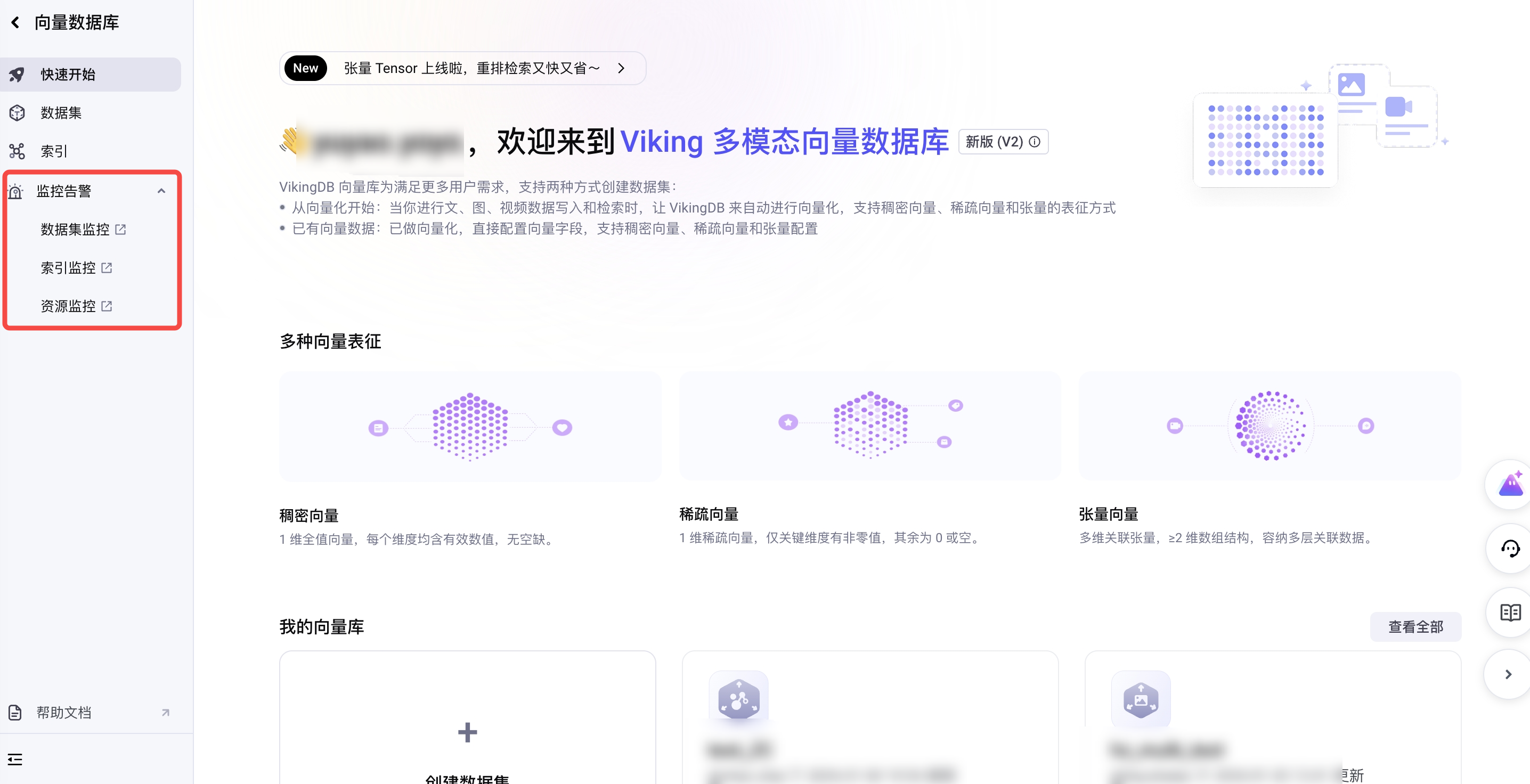Click the 稀疏向量 heading text
Viewport: 1530px width, 784px height.
coord(709,514)
